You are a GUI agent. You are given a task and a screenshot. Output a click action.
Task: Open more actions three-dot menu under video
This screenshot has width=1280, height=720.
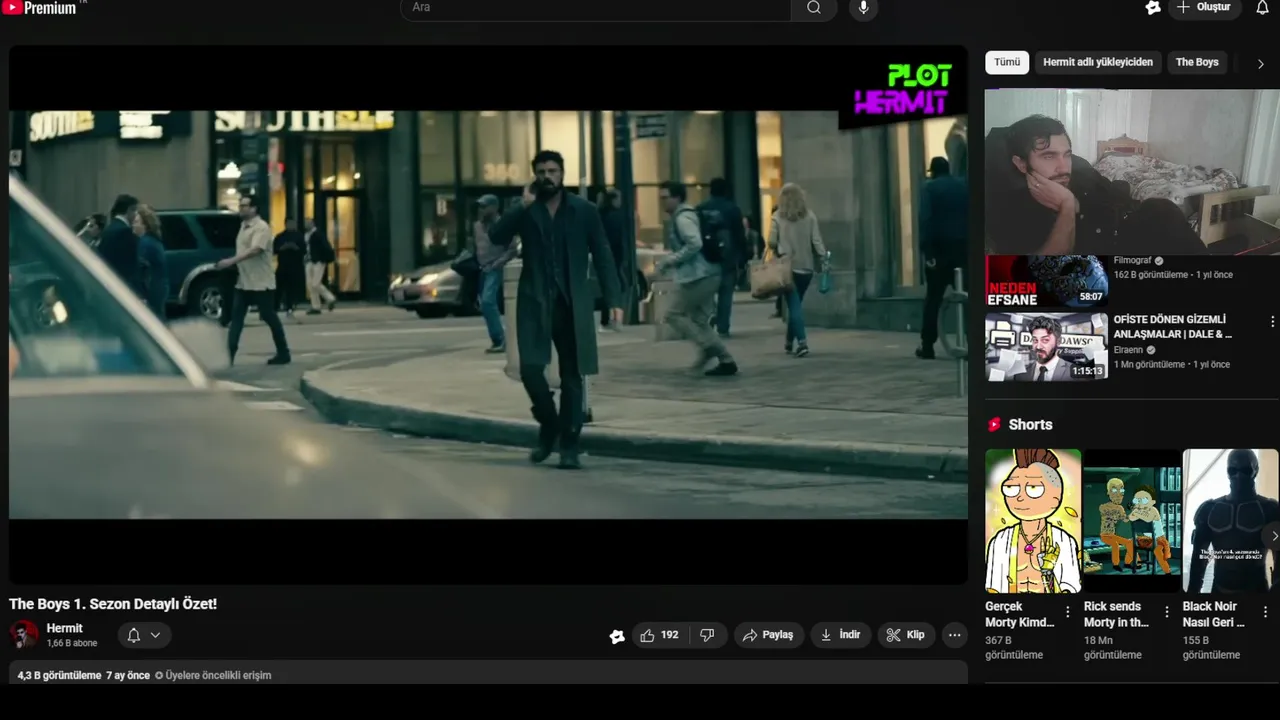pyautogui.click(x=955, y=635)
